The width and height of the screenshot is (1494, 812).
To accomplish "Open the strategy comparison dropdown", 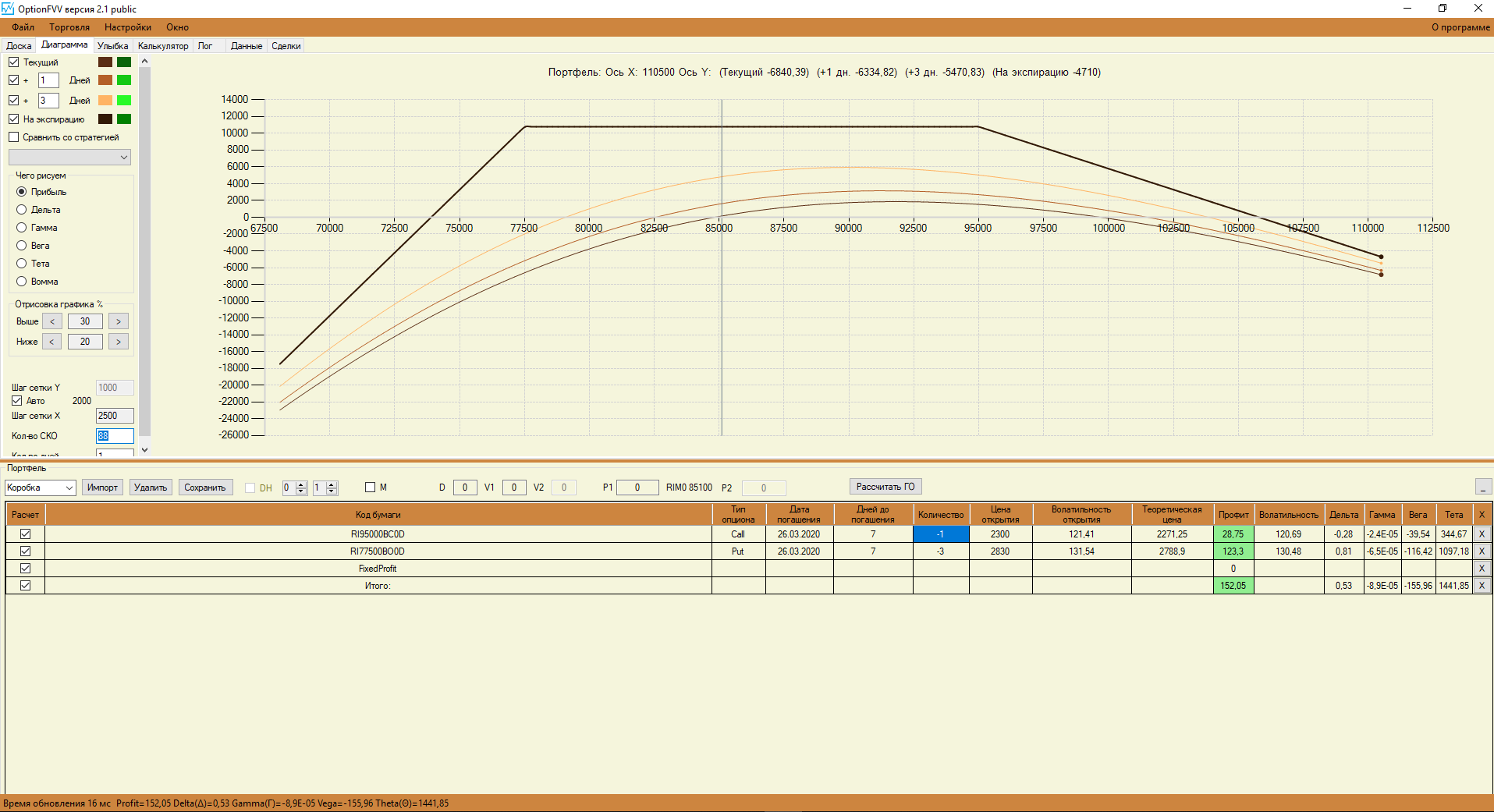I will point(69,158).
